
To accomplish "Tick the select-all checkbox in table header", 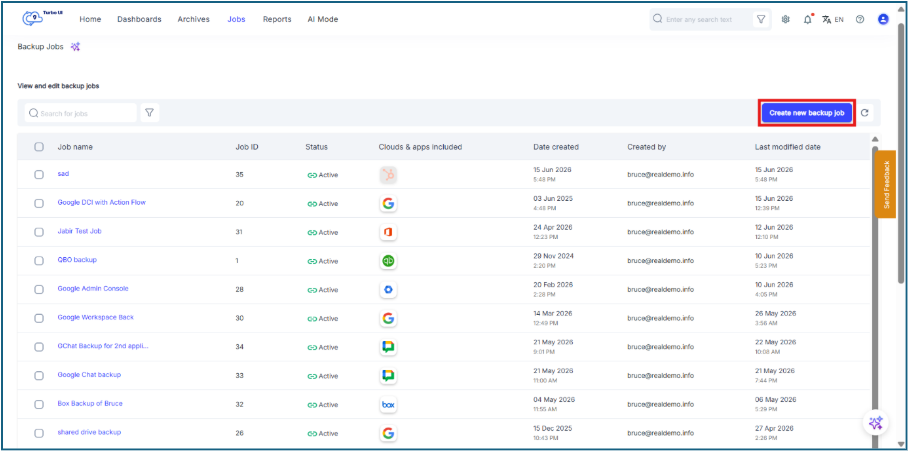I will pyautogui.click(x=39, y=147).
